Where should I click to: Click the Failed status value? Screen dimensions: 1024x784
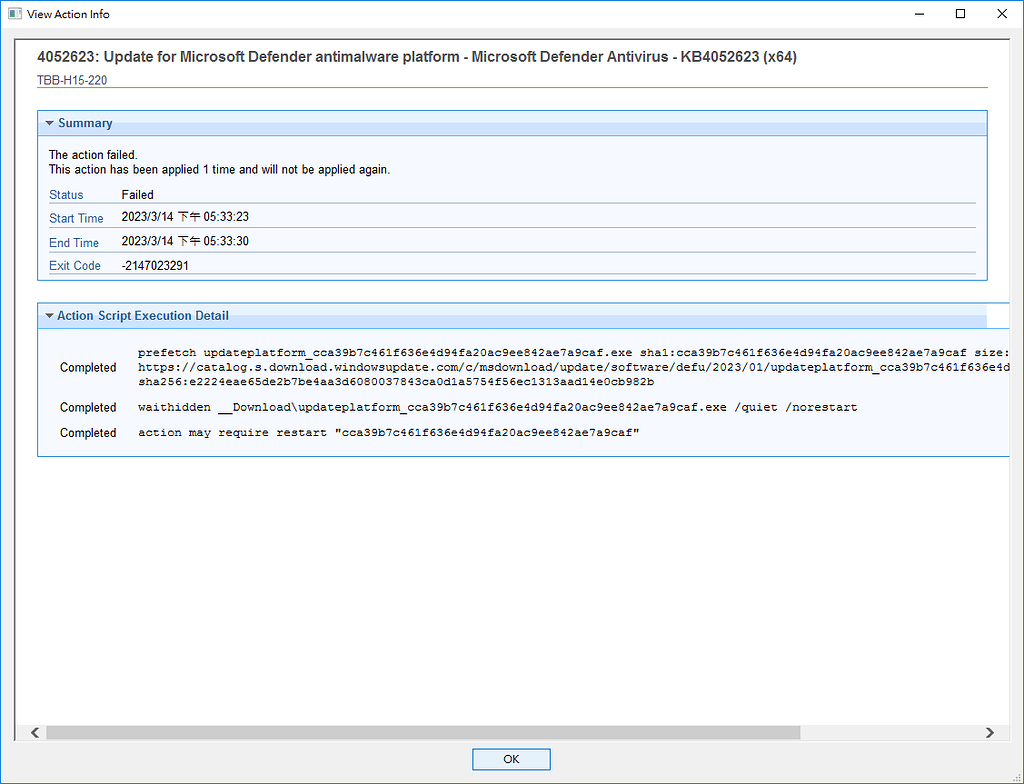coord(137,194)
